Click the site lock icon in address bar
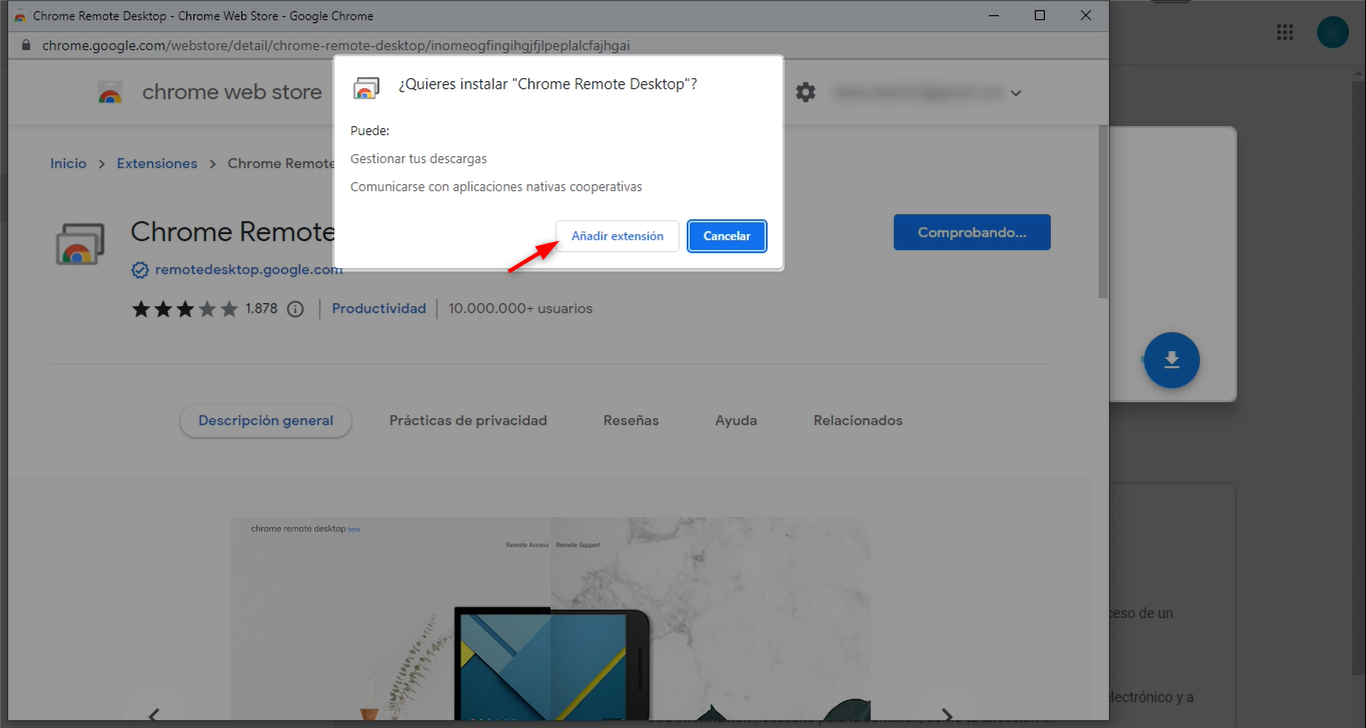This screenshot has width=1366, height=728. pyautogui.click(x=25, y=45)
